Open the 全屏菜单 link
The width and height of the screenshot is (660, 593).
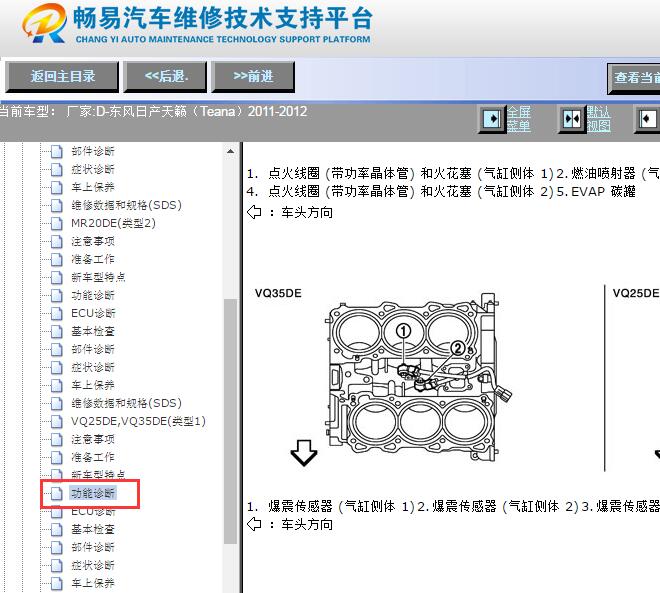[x=519, y=119]
